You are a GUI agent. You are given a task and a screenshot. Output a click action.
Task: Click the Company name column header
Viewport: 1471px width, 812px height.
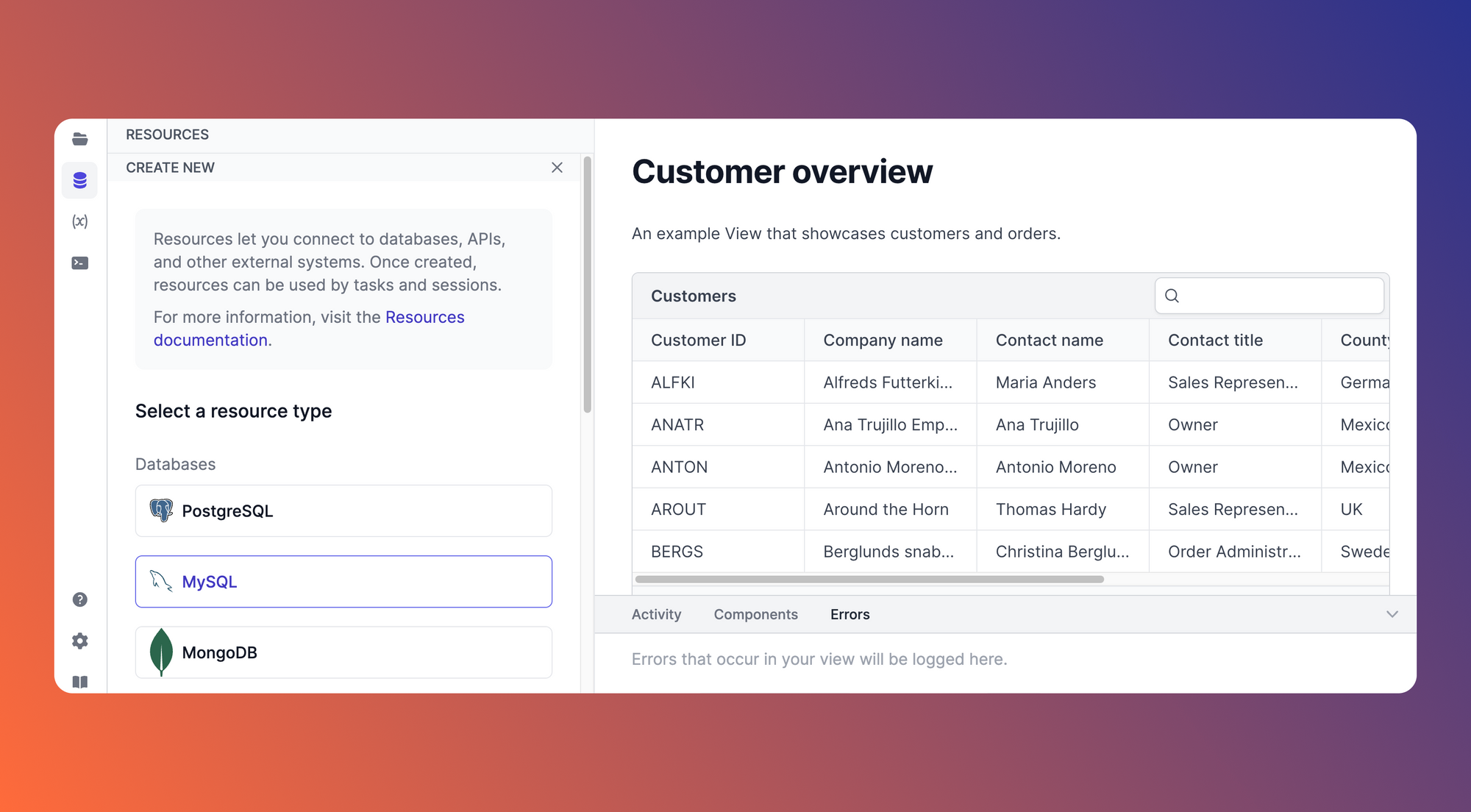point(891,340)
